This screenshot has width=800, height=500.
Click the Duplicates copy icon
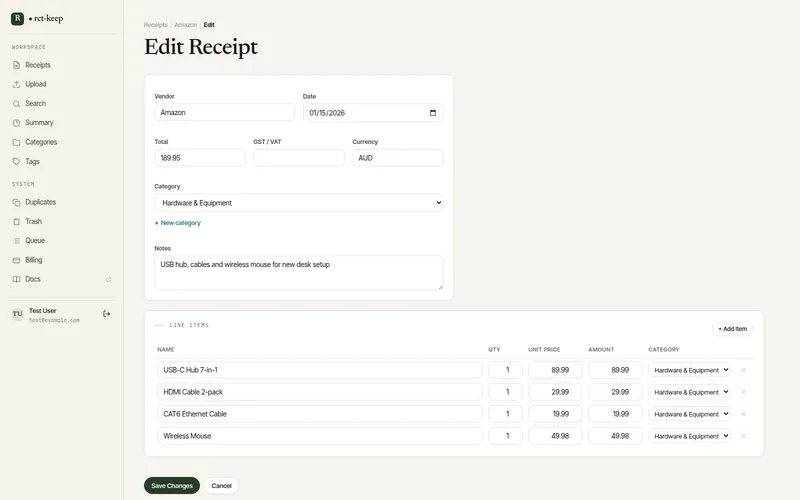click(16, 202)
